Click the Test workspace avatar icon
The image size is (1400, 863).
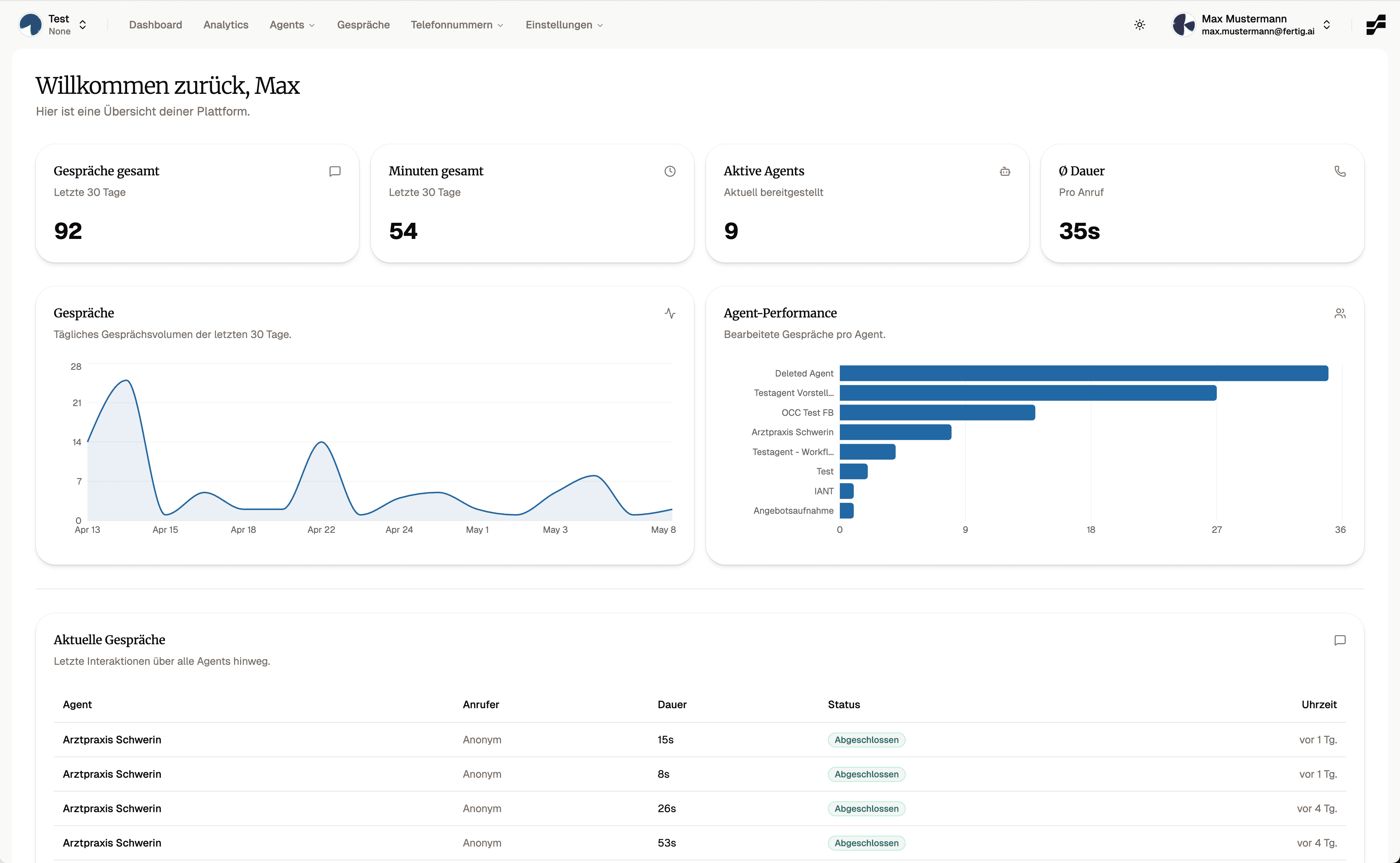tap(31, 25)
